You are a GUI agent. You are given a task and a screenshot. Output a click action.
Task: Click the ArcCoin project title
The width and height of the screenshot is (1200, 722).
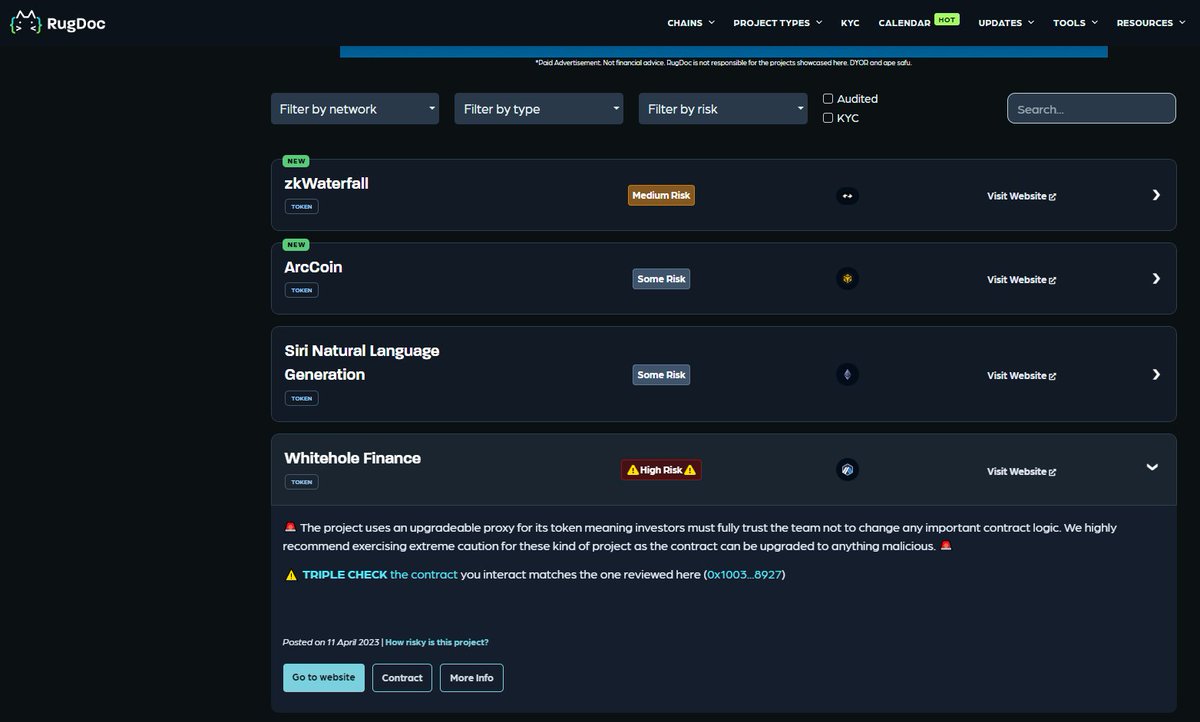coord(313,267)
